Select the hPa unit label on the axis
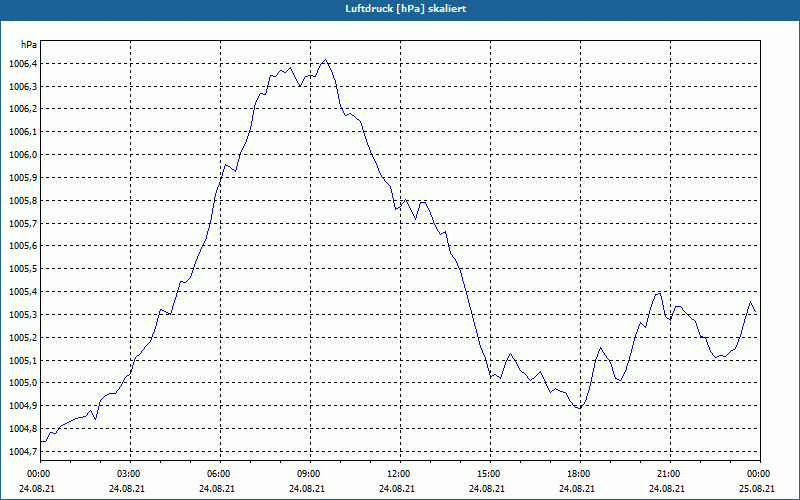 29,44
